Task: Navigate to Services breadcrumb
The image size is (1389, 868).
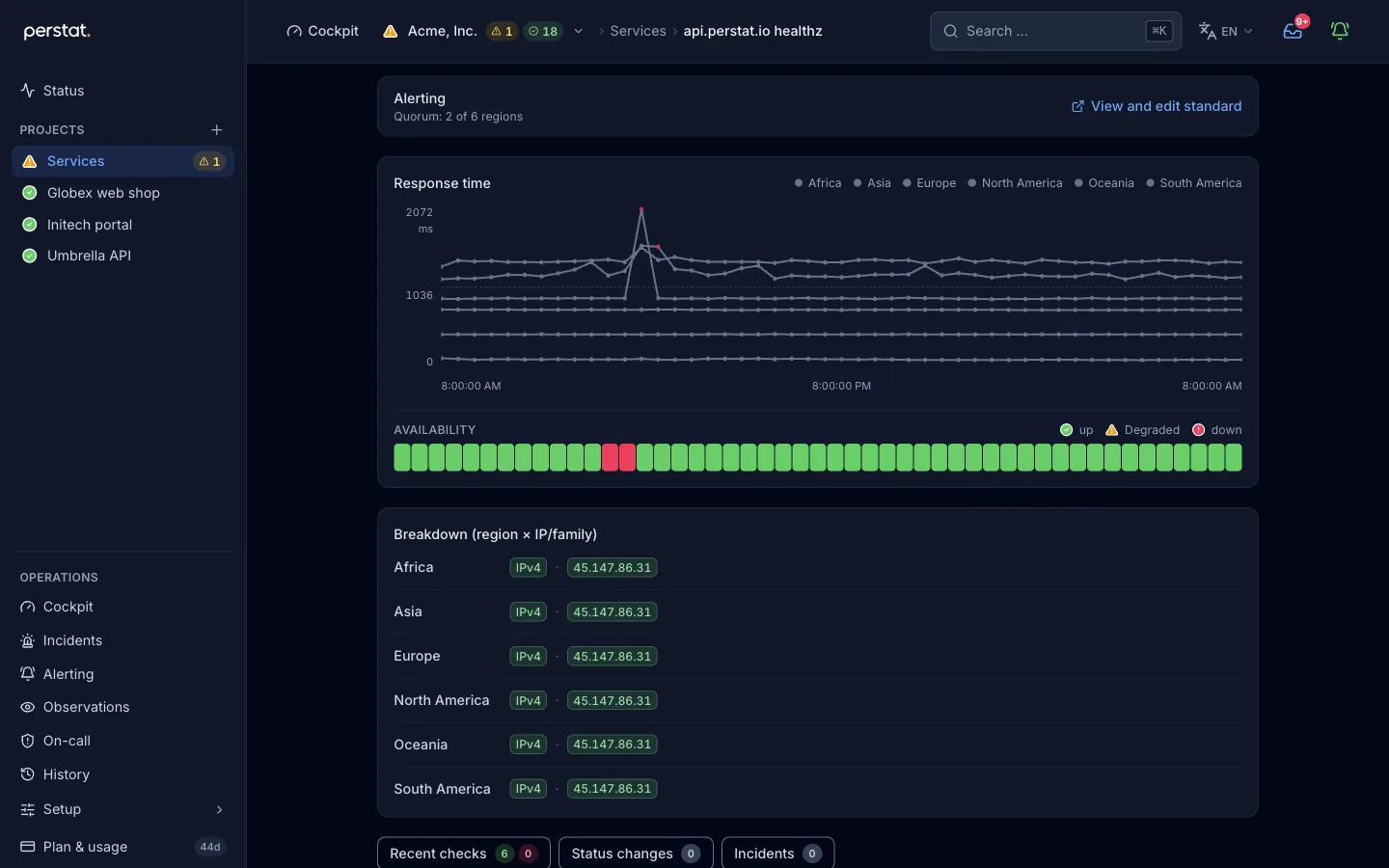Action: coord(638,31)
